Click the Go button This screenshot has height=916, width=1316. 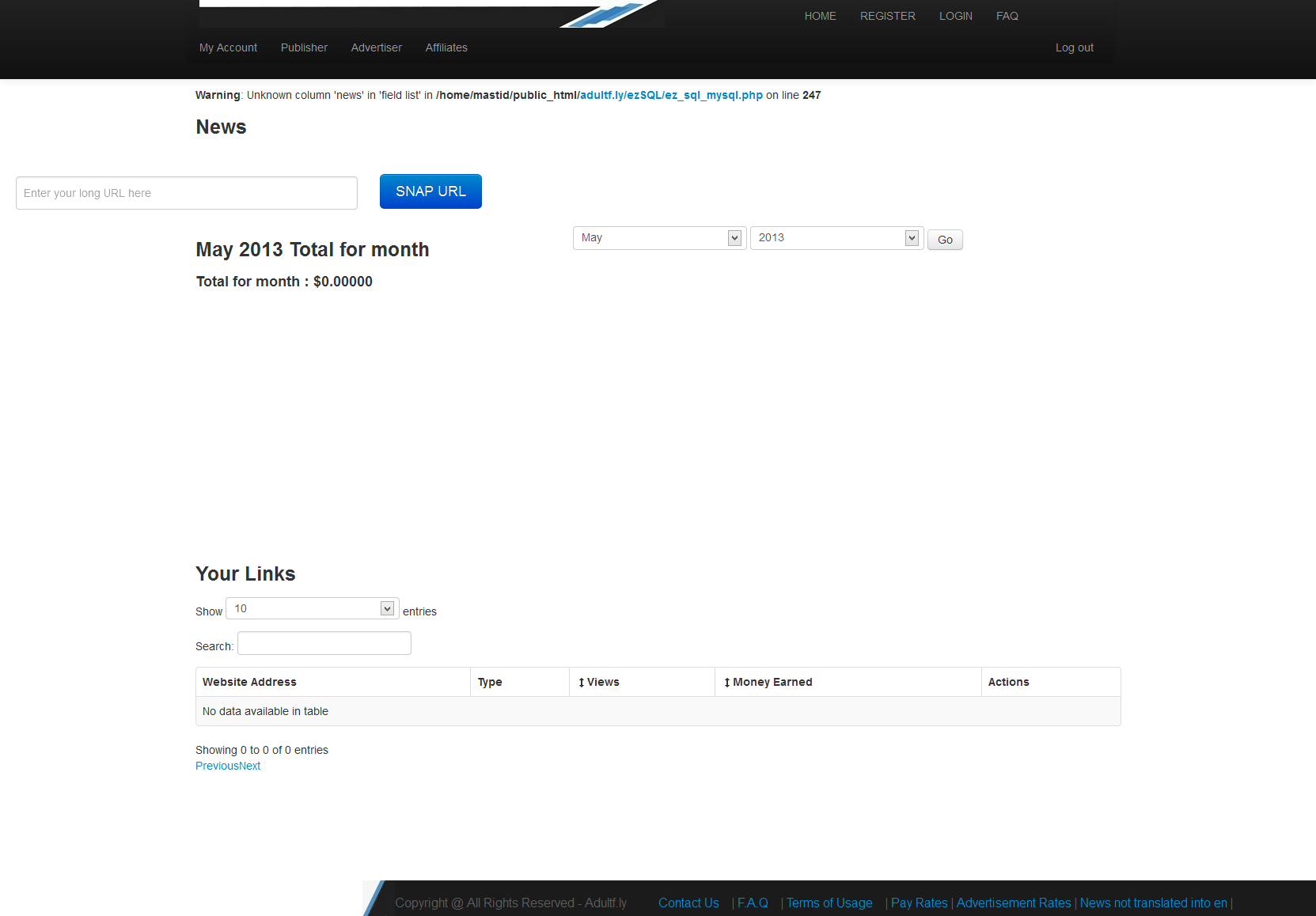[945, 240]
